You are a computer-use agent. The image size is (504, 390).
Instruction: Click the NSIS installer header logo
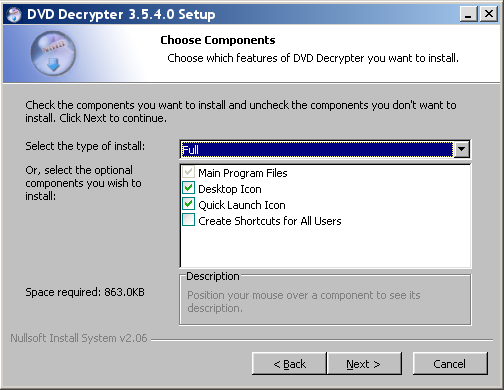[53, 53]
